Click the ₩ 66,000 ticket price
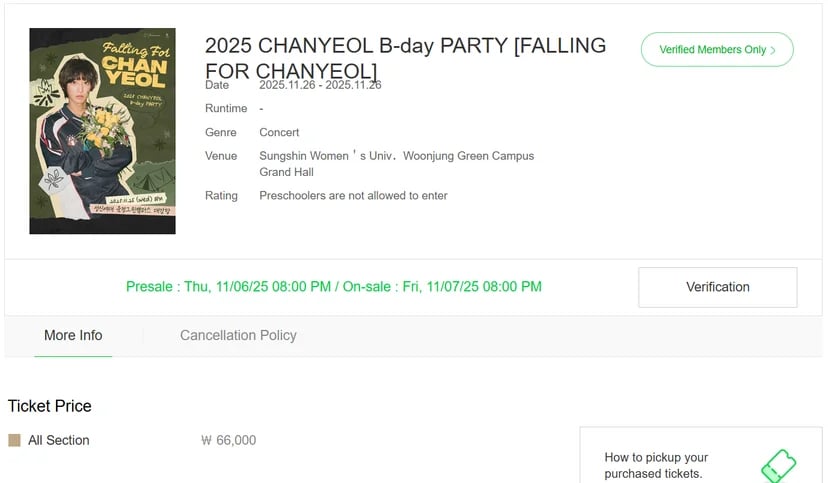 229,440
